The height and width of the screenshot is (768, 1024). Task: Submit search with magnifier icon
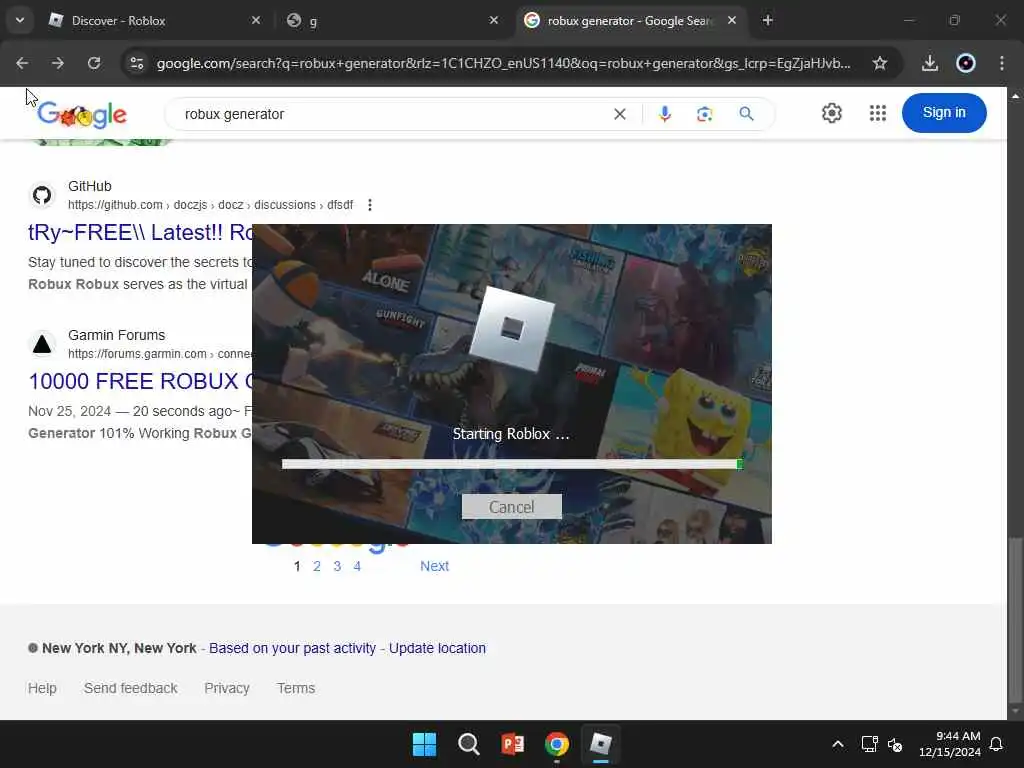pos(746,114)
